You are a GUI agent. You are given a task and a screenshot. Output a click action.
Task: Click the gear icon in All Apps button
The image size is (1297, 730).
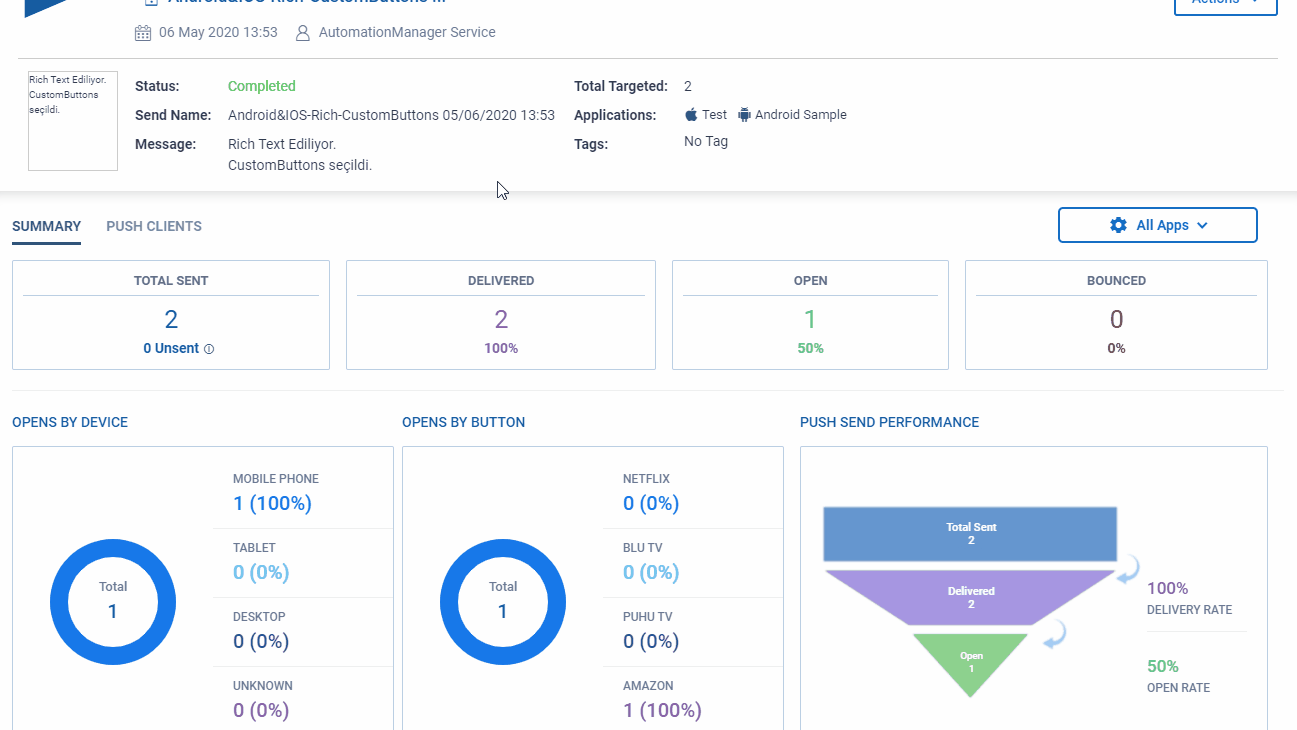pos(1119,225)
